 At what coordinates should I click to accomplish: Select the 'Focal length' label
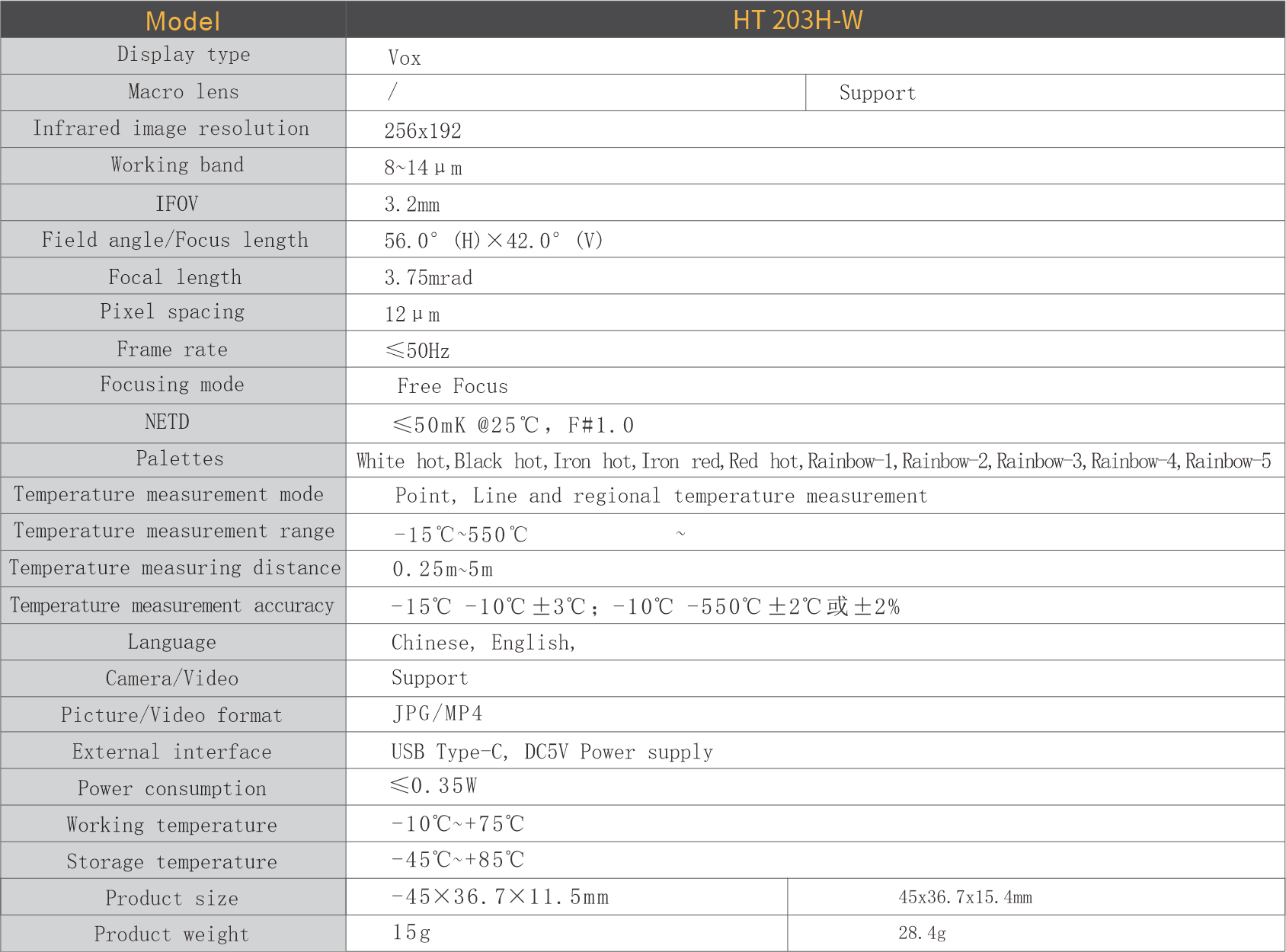point(175,277)
